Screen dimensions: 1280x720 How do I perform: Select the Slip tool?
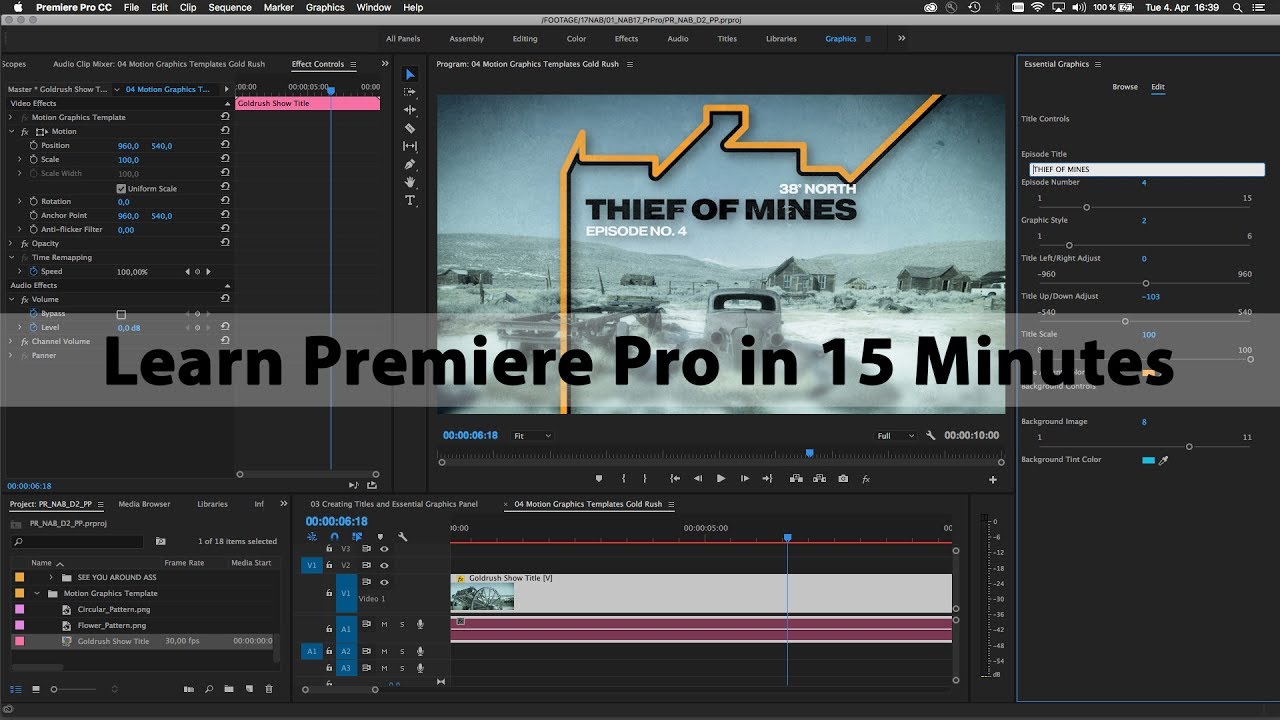point(410,146)
